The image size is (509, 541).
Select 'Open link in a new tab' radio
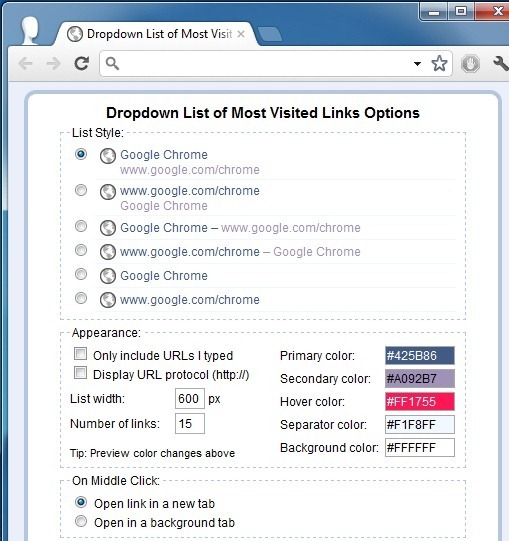pos(81,502)
